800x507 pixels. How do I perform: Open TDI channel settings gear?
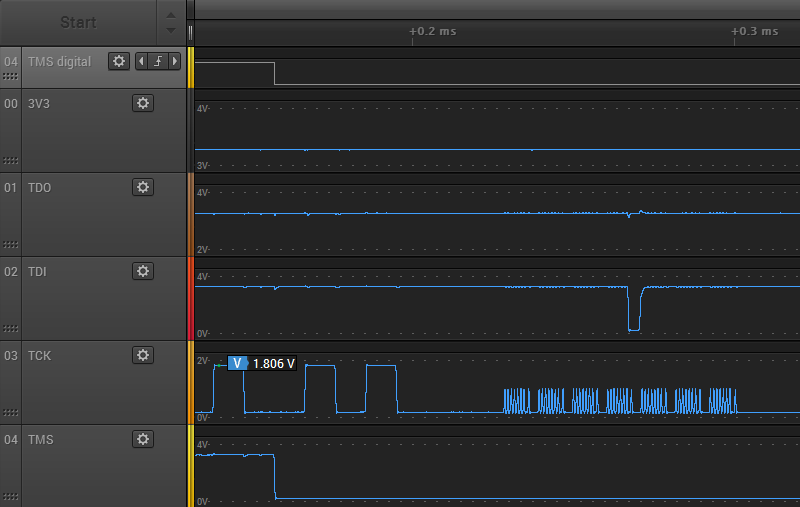click(x=143, y=271)
